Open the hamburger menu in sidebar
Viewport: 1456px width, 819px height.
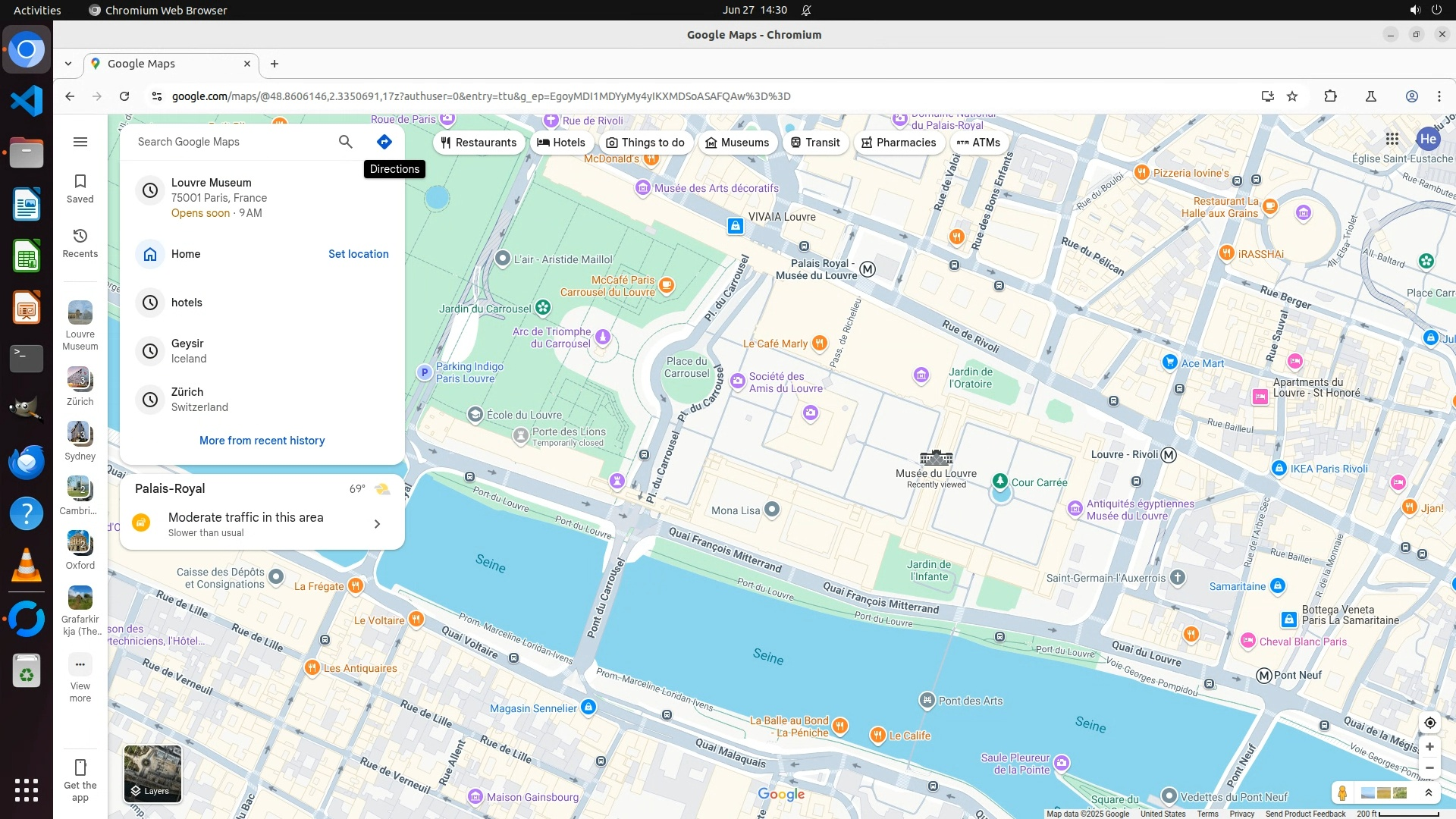click(80, 142)
